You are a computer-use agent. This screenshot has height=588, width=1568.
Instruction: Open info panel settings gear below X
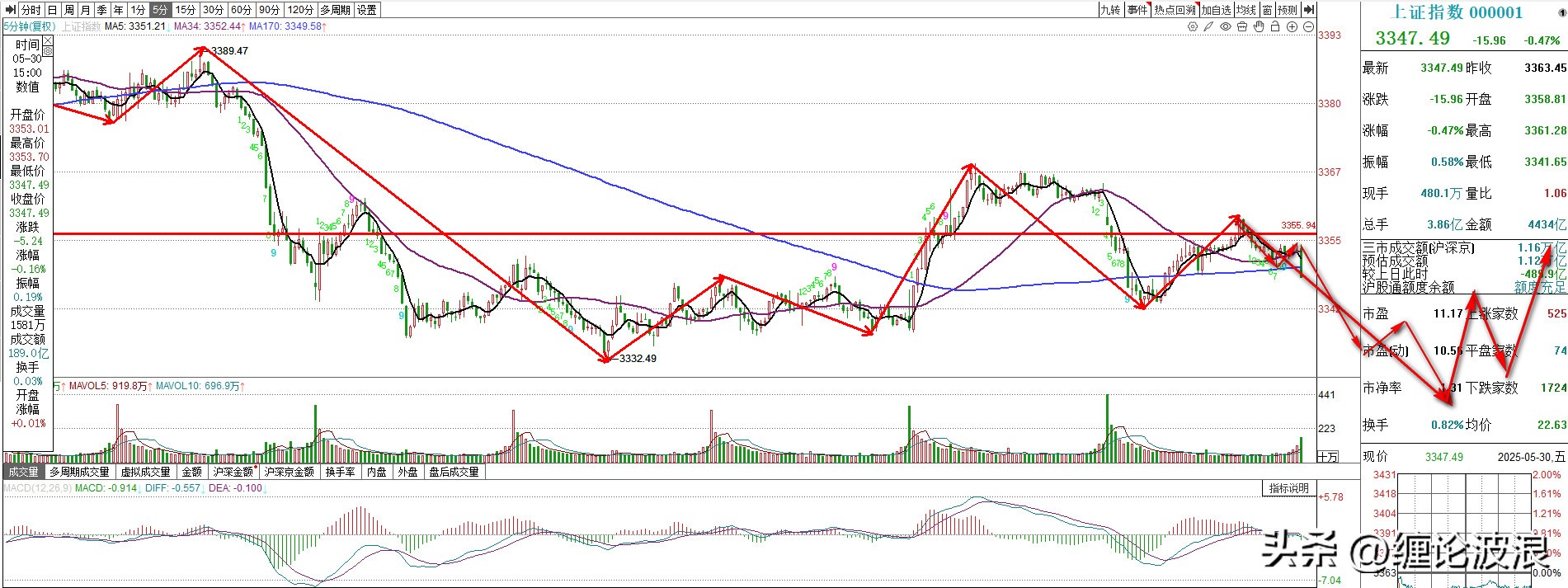(47, 51)
